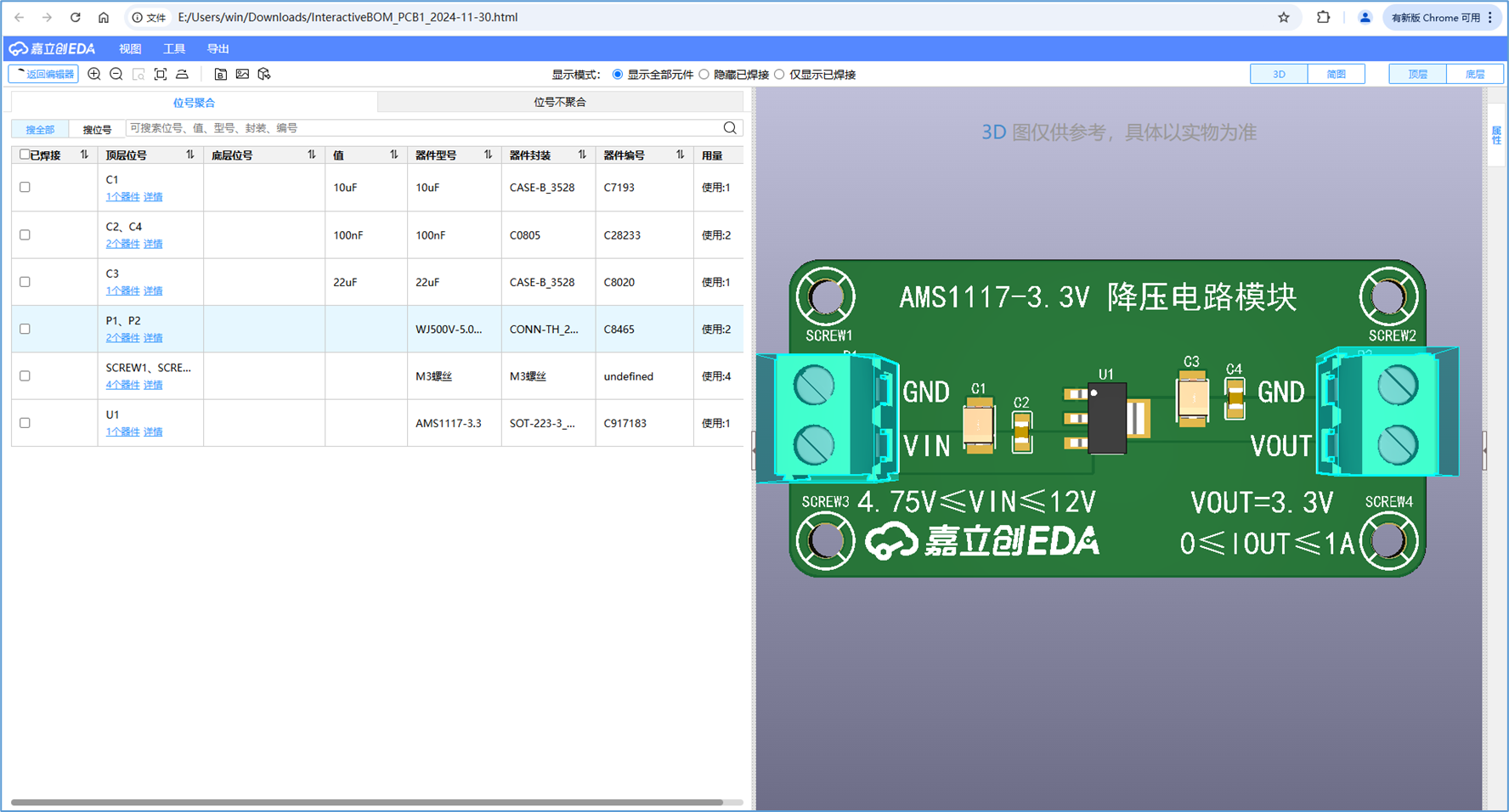
Task: Open the 1个器件 link for C1
Action: pos(122,197)
